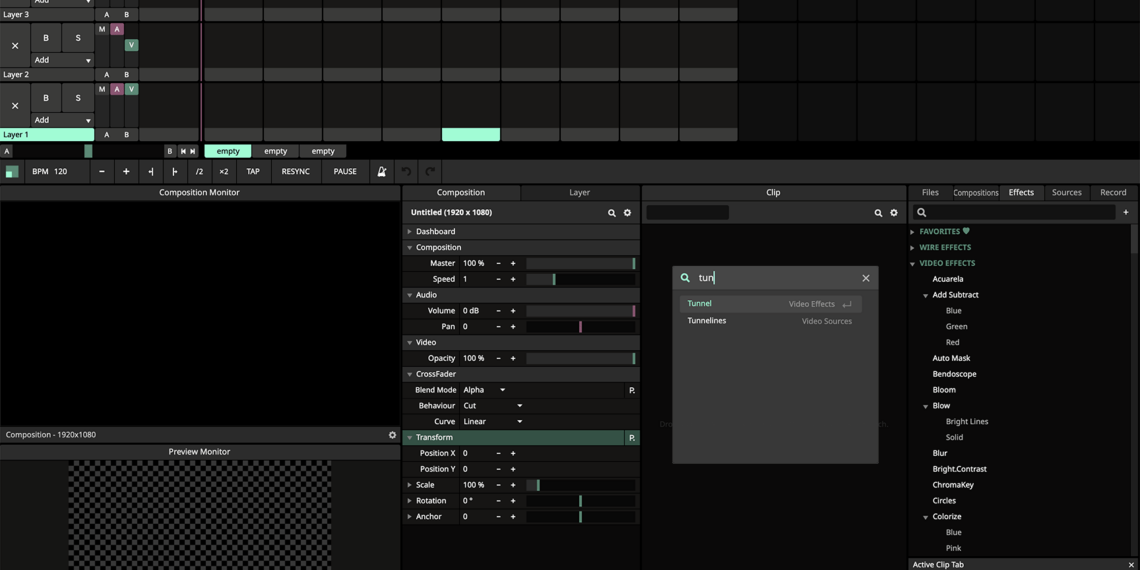Image resolution: width=1140 pixels, height=570 pixels.
Task: Click the undo arrow icon
Action: [x=406, y=172]
